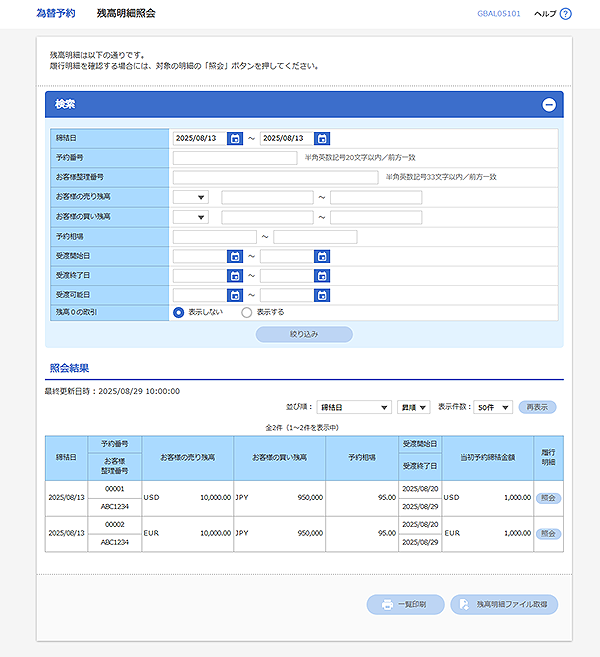600x657 pixels.
Task: Open calendar for 受渡終了日 end date
Action: point(322,276)
